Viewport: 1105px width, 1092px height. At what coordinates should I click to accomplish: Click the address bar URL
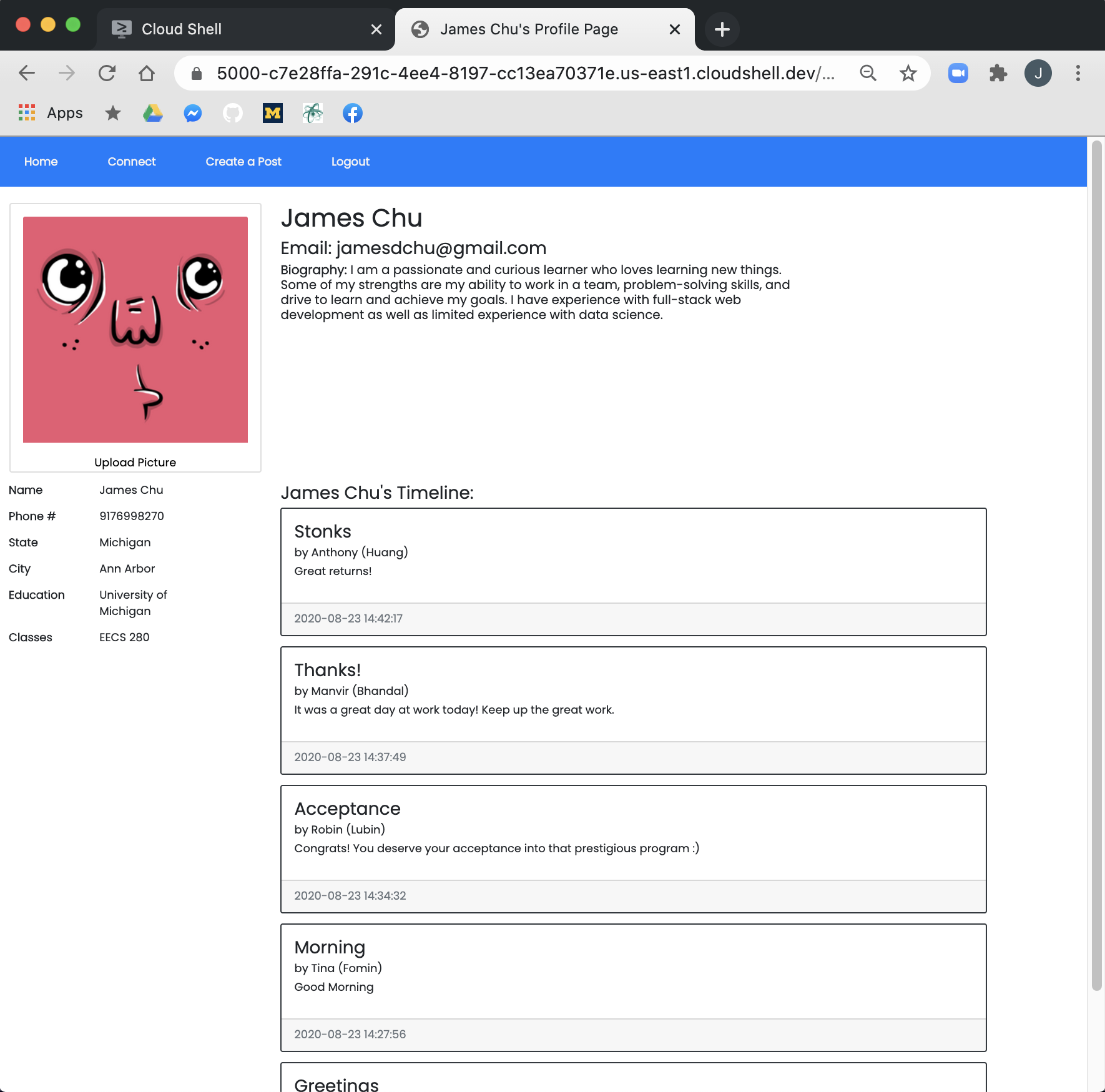pos(526,74)
